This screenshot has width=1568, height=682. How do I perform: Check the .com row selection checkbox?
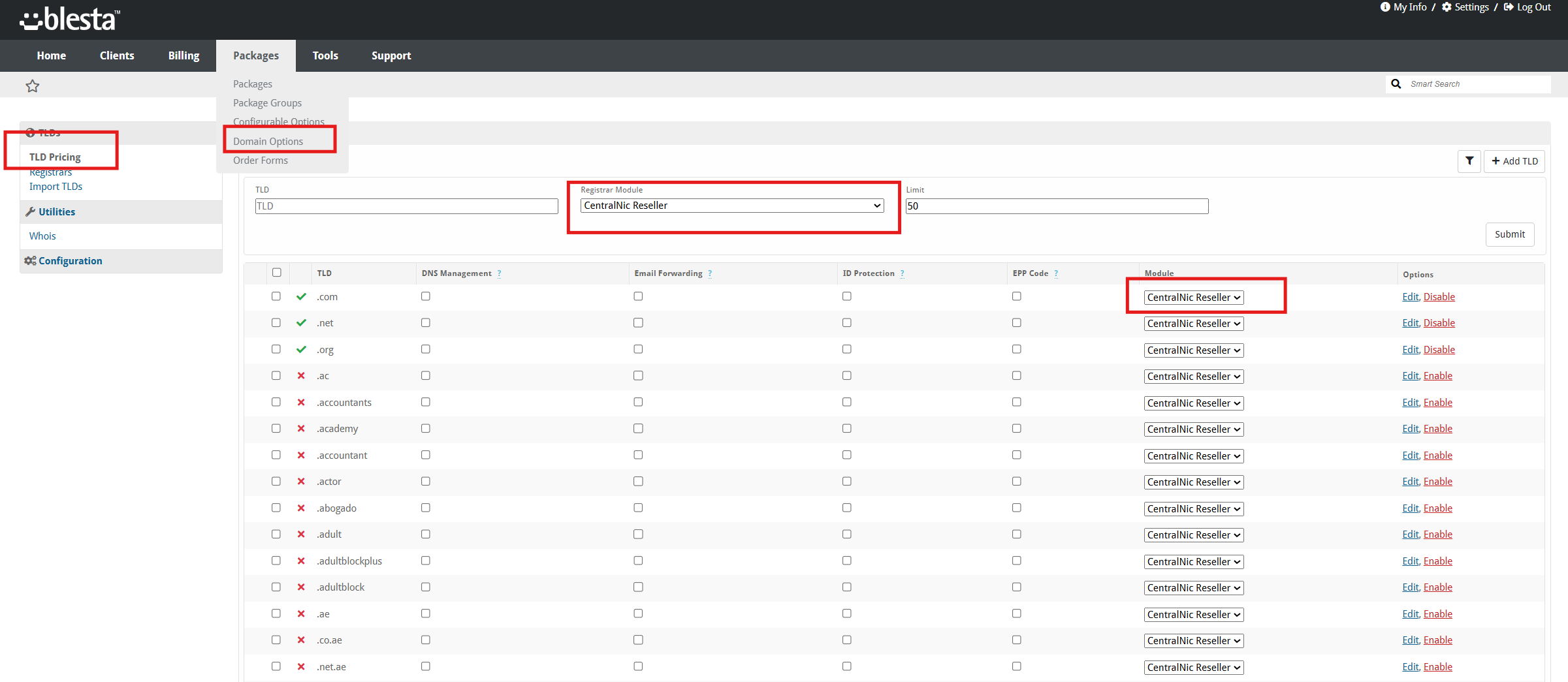pyautogui.click(x=276, y=296)
